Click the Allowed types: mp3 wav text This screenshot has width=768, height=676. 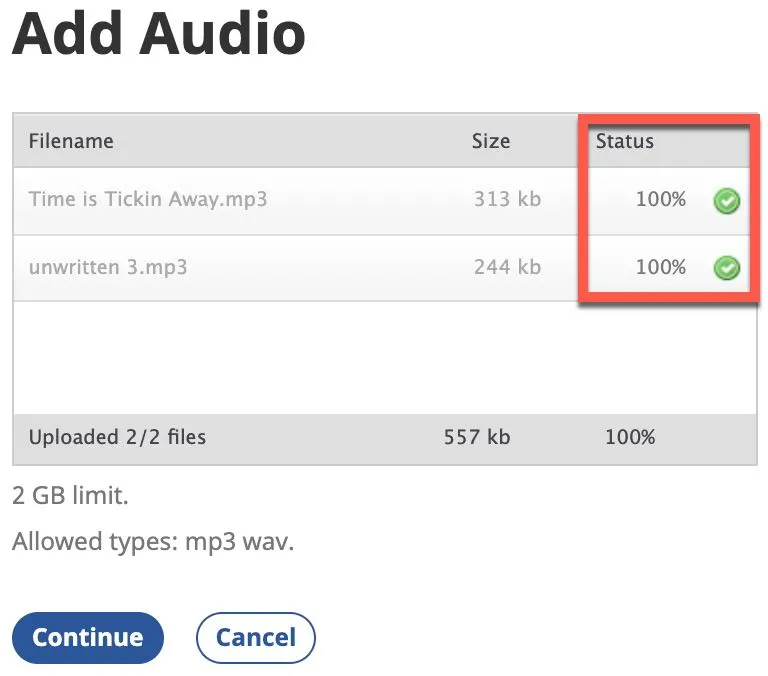(x=153, y=542)
